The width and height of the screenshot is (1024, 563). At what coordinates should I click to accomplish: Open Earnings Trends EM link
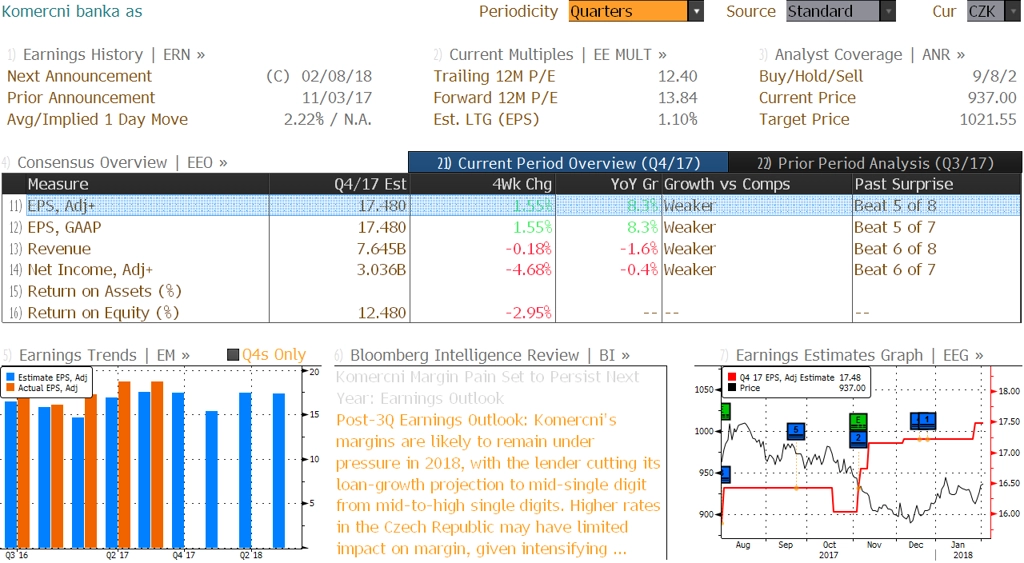[104, 355]
